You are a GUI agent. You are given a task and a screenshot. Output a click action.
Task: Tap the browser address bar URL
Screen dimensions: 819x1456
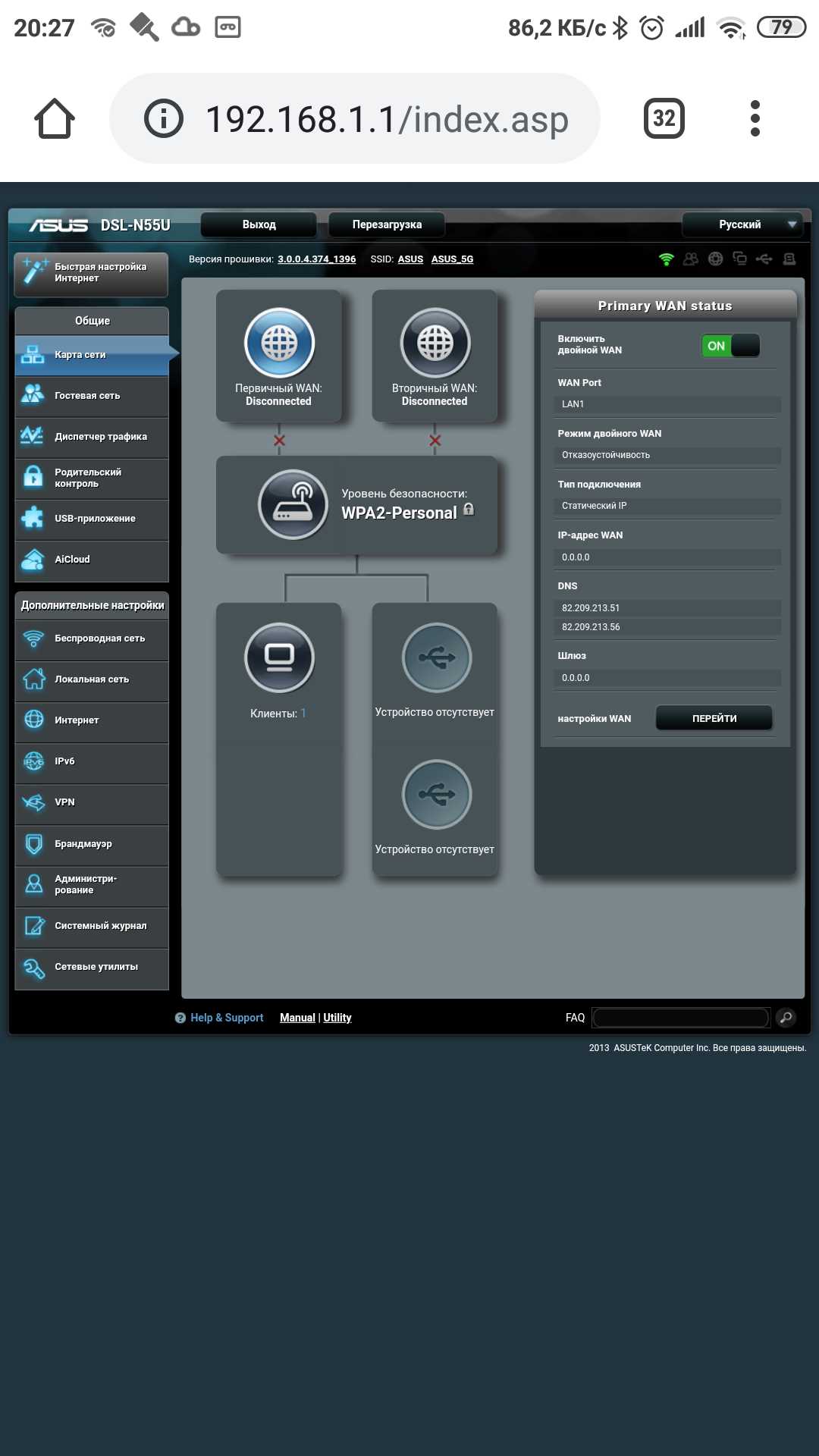[x=387, y=119]
